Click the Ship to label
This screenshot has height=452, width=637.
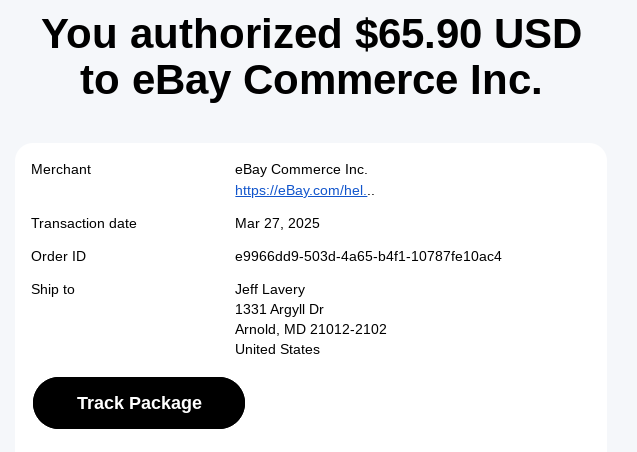tap(53, 289)
